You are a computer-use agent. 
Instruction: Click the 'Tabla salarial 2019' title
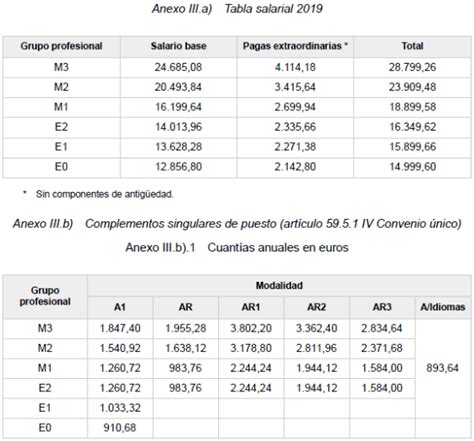click(273, 9)
